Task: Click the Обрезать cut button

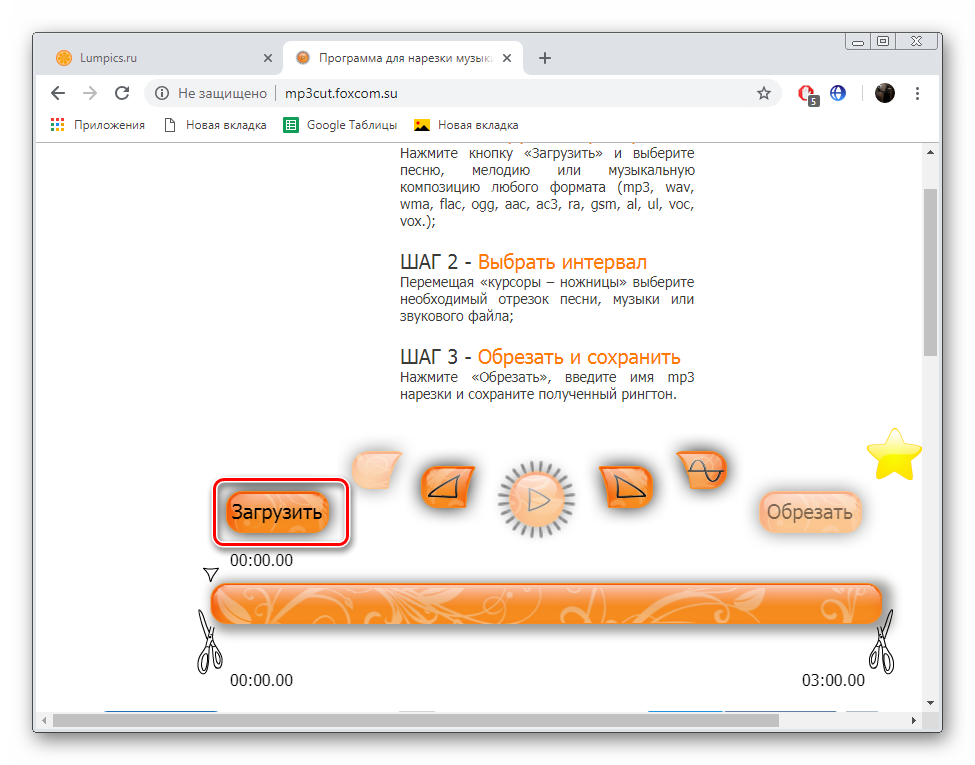Action: [x=809, y=512]
